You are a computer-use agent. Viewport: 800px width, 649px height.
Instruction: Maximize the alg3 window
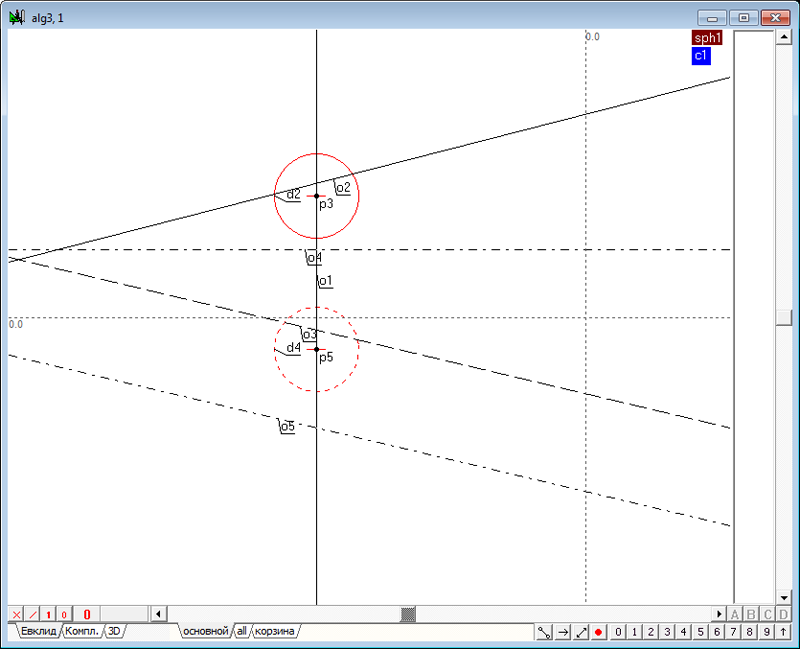point(743,18)
